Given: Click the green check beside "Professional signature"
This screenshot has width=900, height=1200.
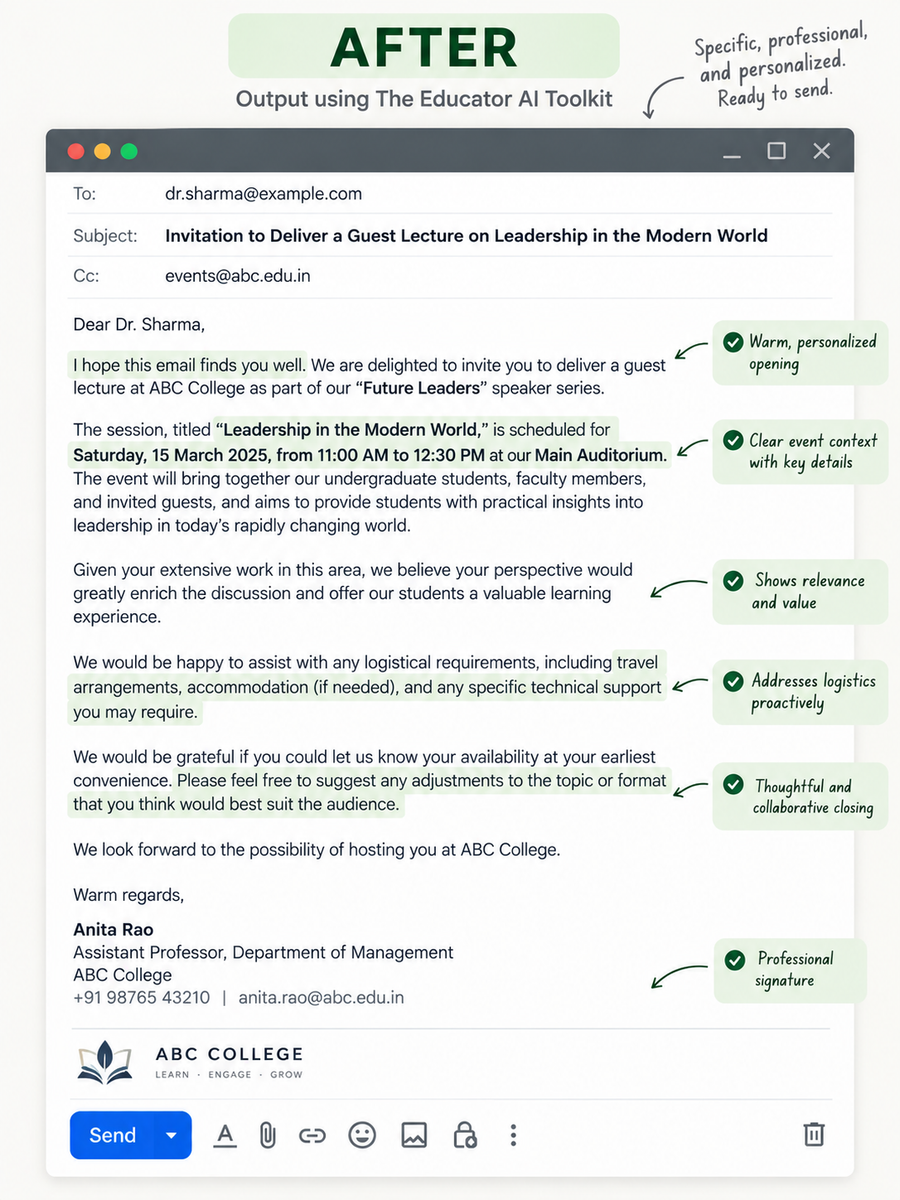Looking at the screenshot, I should pyautogui.click(x=735, y=961).
